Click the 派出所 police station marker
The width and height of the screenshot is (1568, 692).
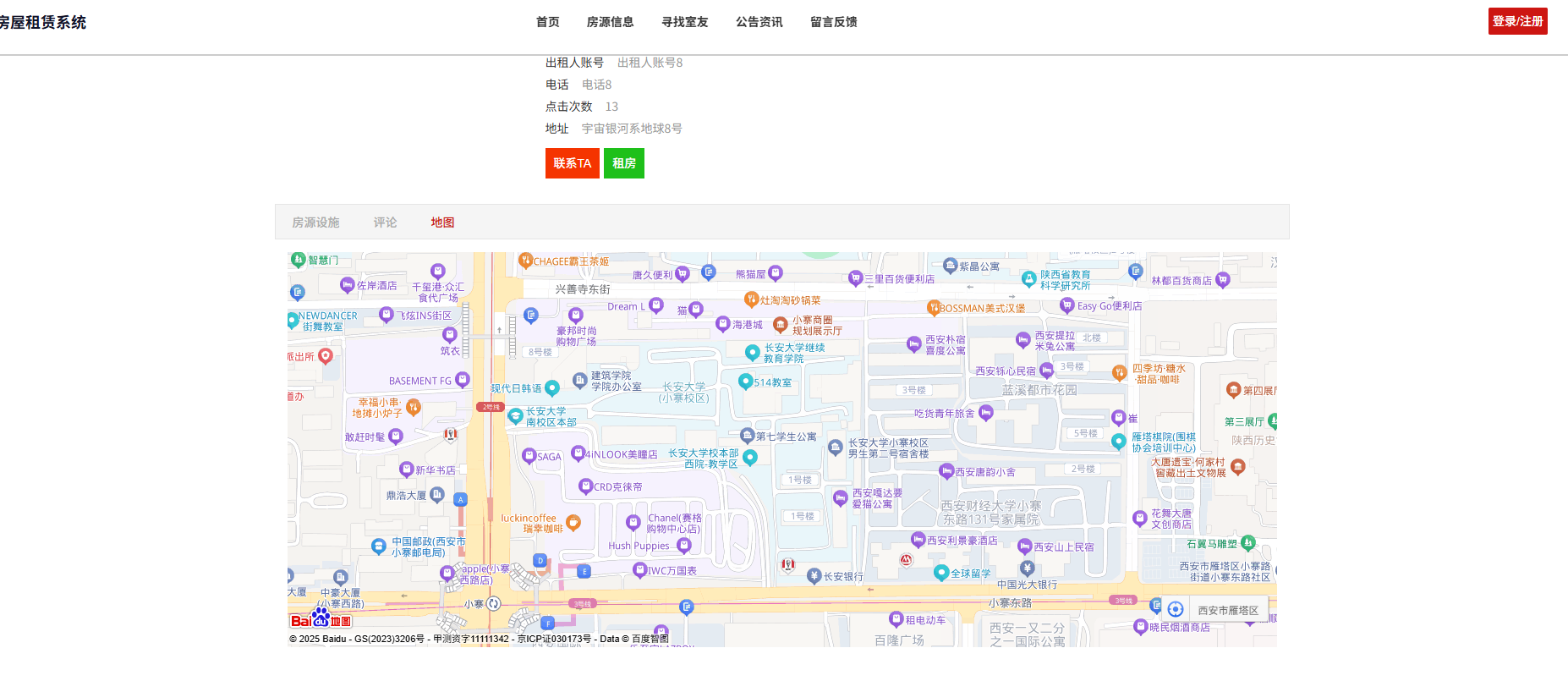(325, 356)
